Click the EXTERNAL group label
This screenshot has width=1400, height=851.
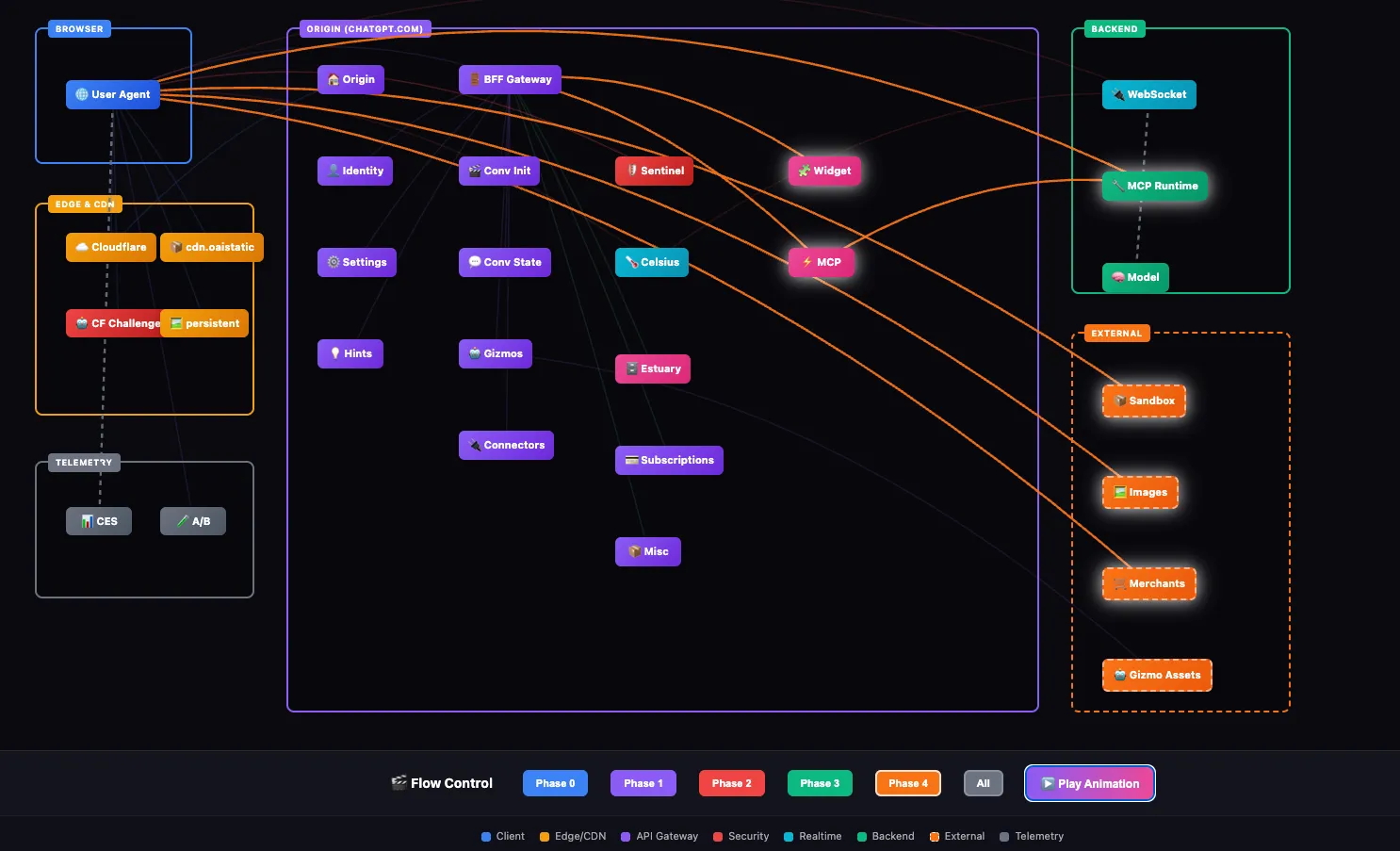click(x=1116, y=334)
